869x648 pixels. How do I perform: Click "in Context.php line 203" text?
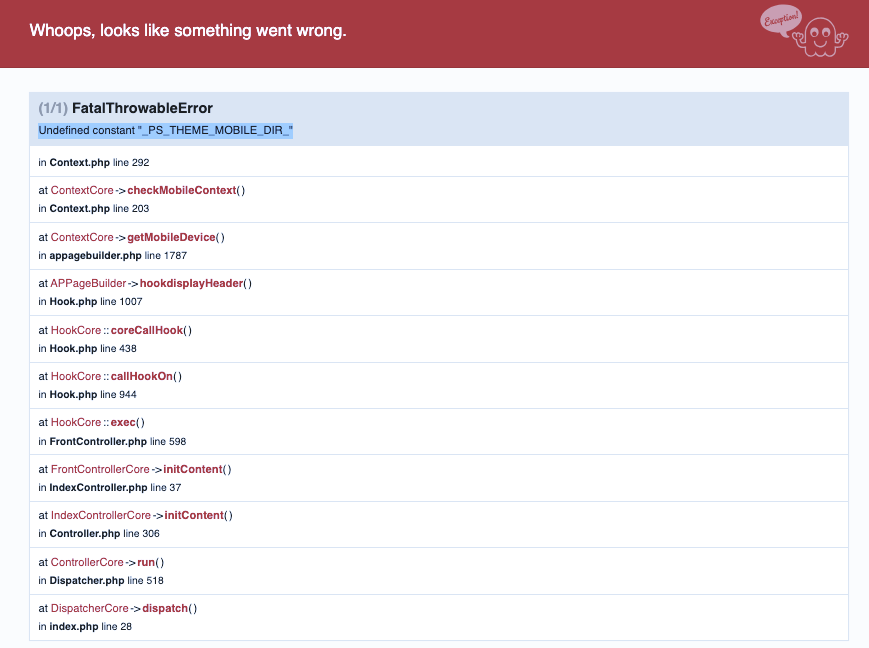pos(94,208)
